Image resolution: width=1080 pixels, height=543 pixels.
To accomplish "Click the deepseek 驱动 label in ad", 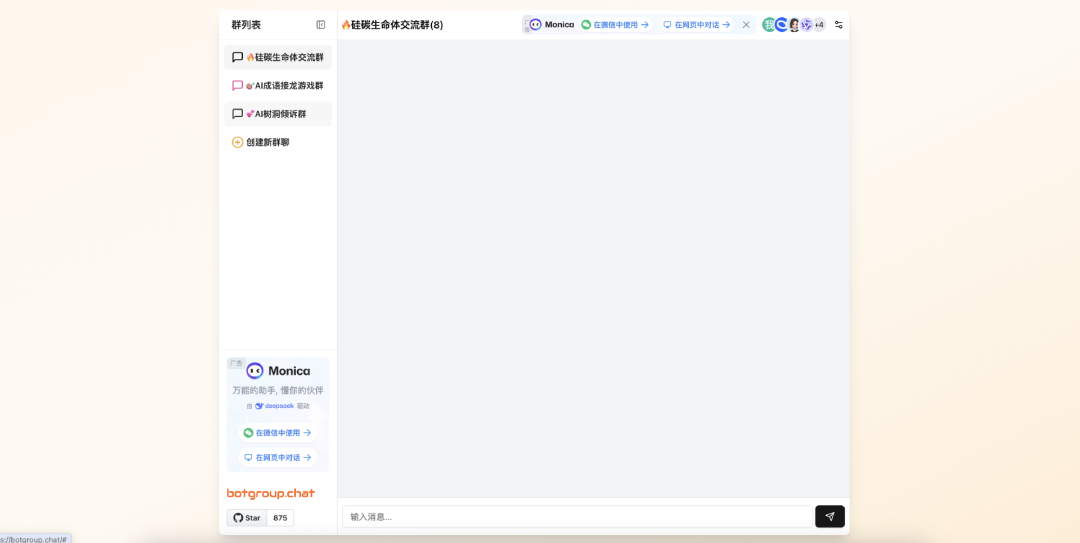I will coord(278,406).
